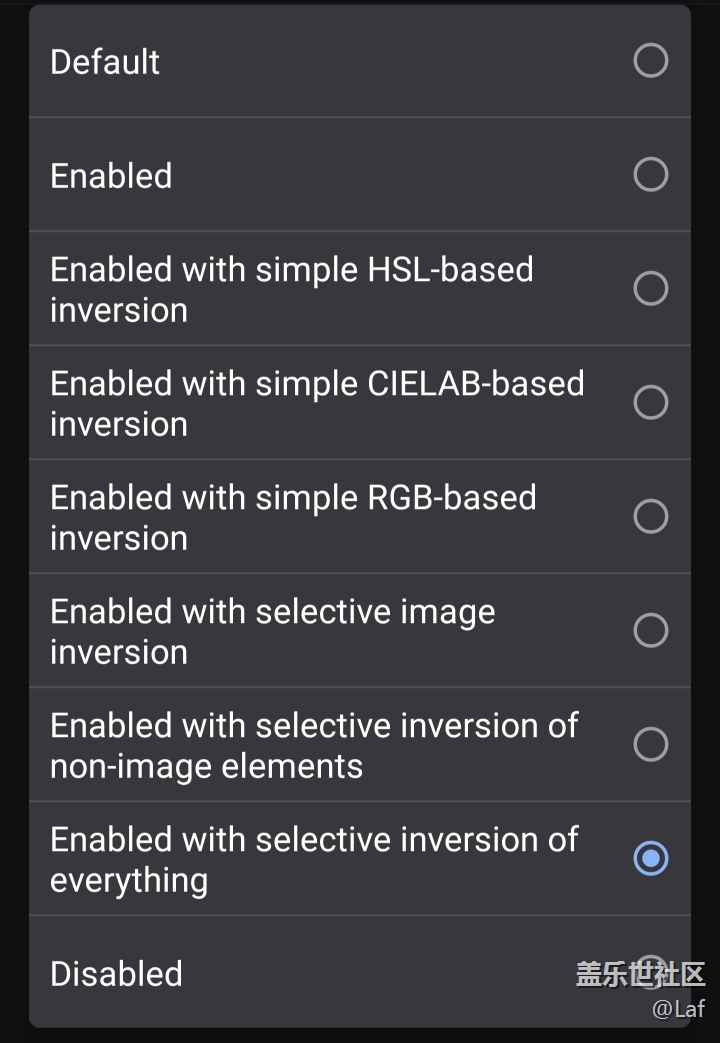
Task: Click the 盖乐世社区 watermark text
Action: click(x=640, y=974)
